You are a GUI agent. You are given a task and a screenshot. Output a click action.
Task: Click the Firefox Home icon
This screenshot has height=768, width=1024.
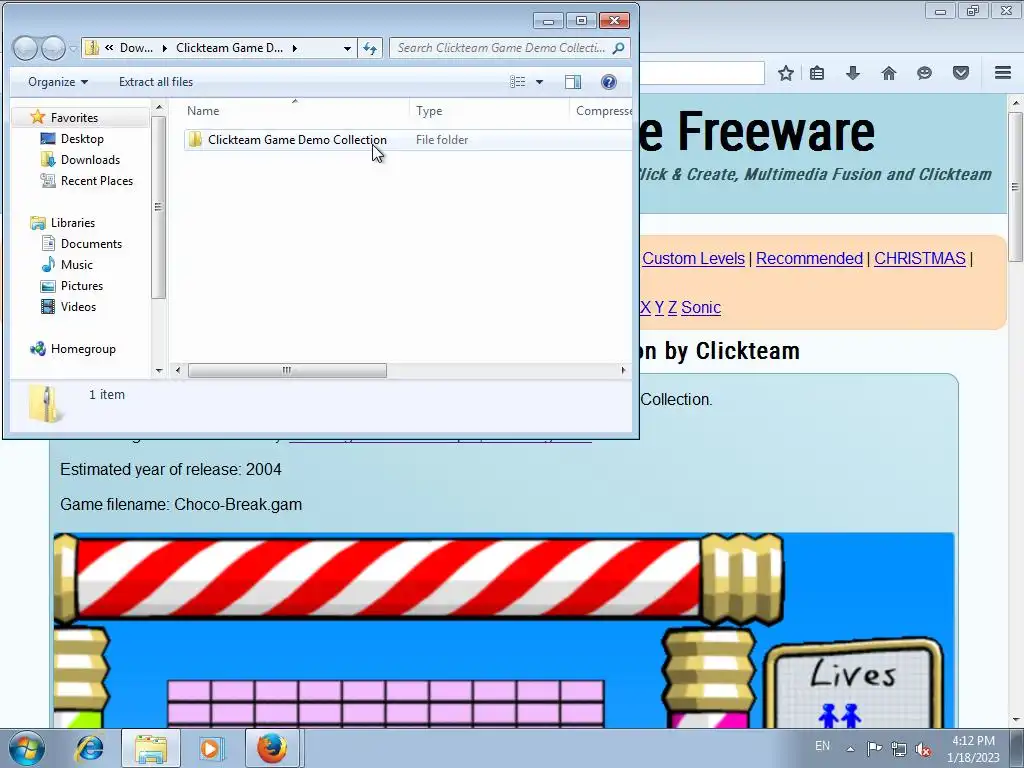point(888,73)
